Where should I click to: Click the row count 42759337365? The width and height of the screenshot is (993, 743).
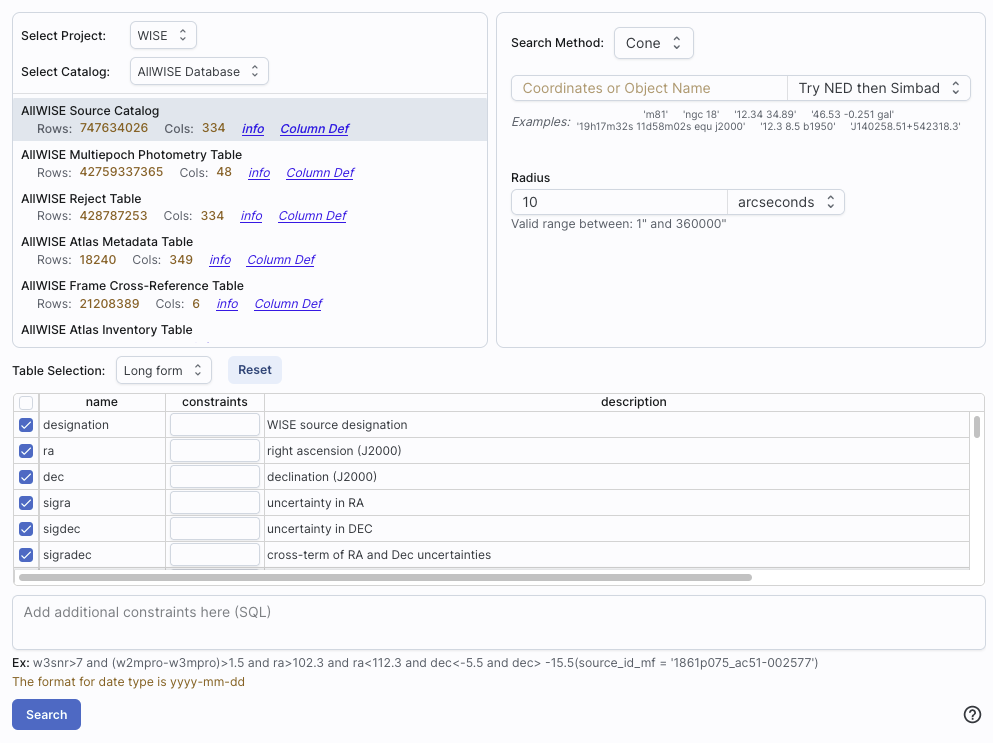tap(122, 172)
